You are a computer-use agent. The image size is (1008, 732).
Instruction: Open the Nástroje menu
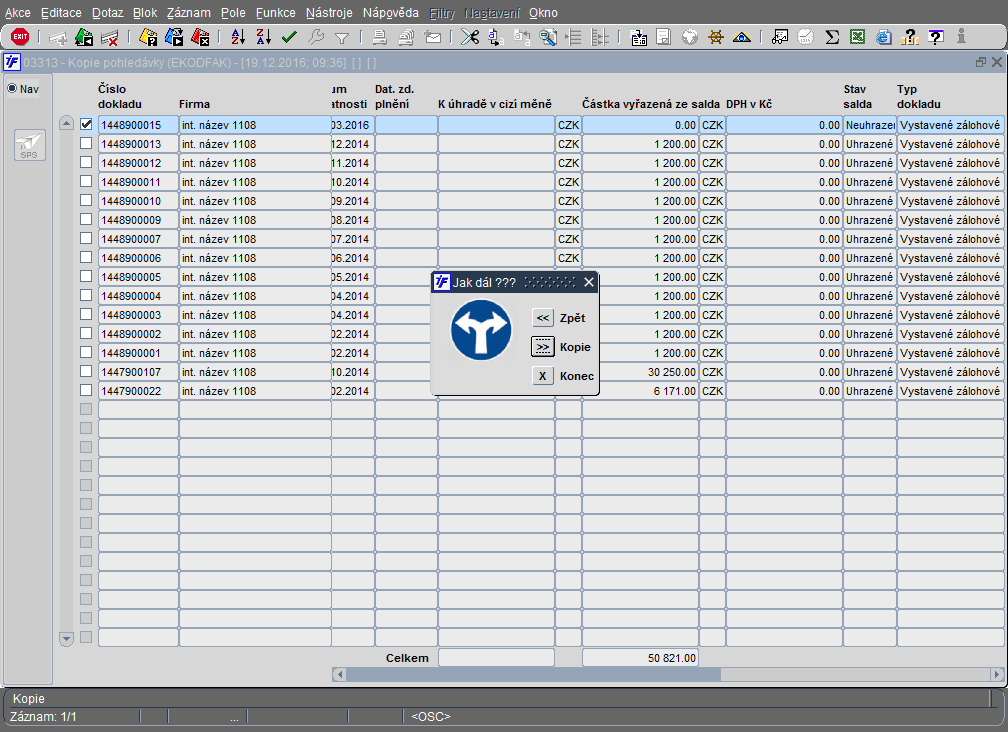pos(329,13)
